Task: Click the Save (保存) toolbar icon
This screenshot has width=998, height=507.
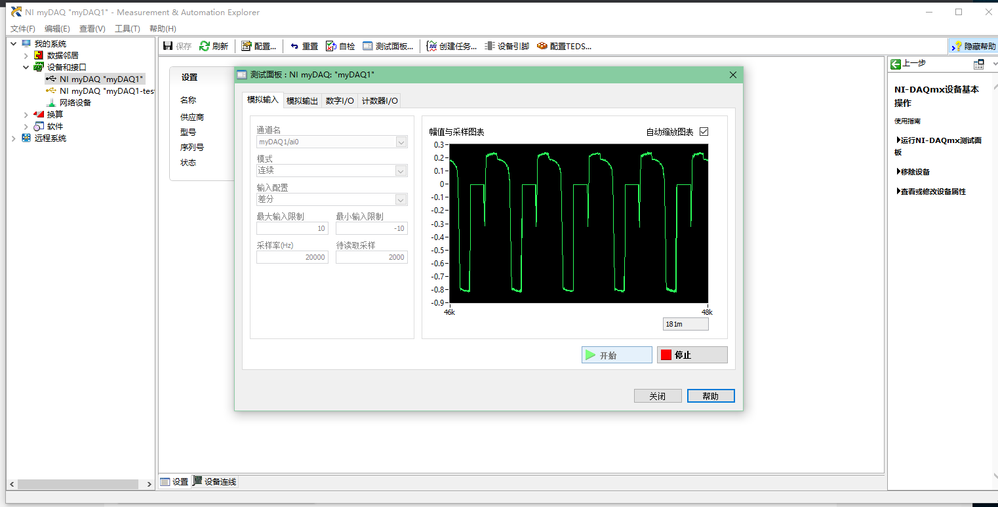Action: 168,46
